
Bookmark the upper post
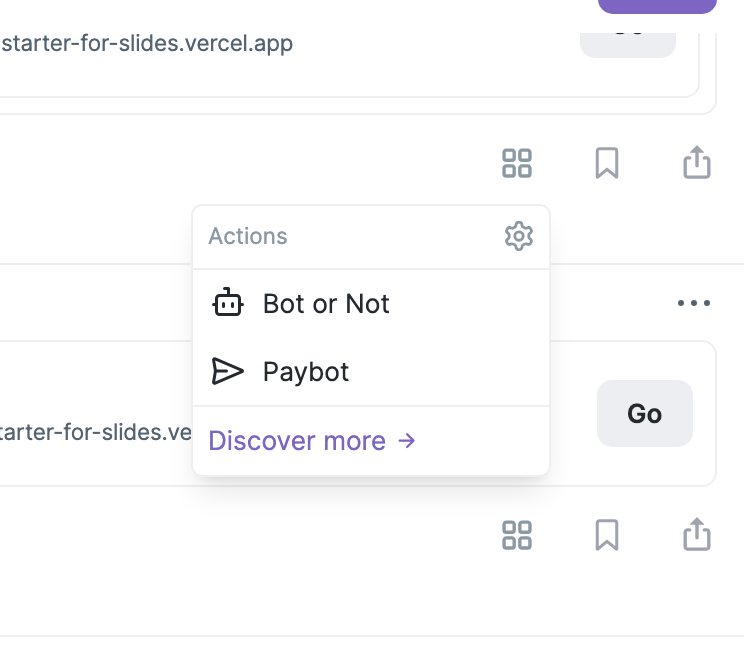pyautogui.click(x=607, y=163)
